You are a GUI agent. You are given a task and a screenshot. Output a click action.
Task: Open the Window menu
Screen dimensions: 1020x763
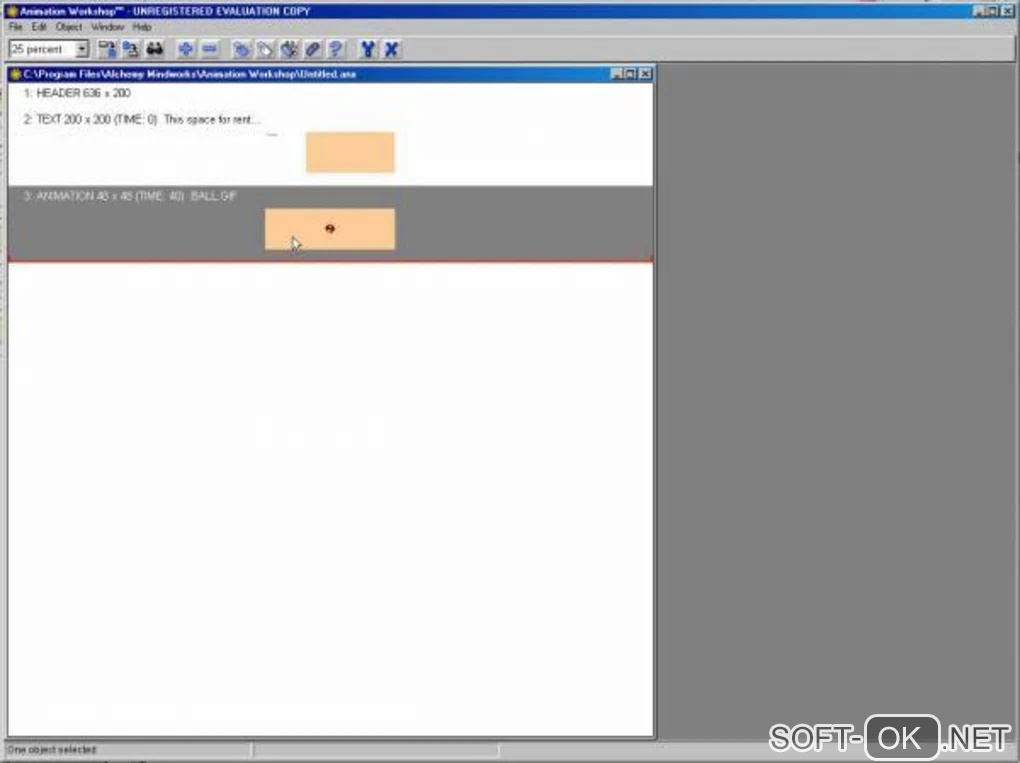pyautogui.click(x=107, y=27)
